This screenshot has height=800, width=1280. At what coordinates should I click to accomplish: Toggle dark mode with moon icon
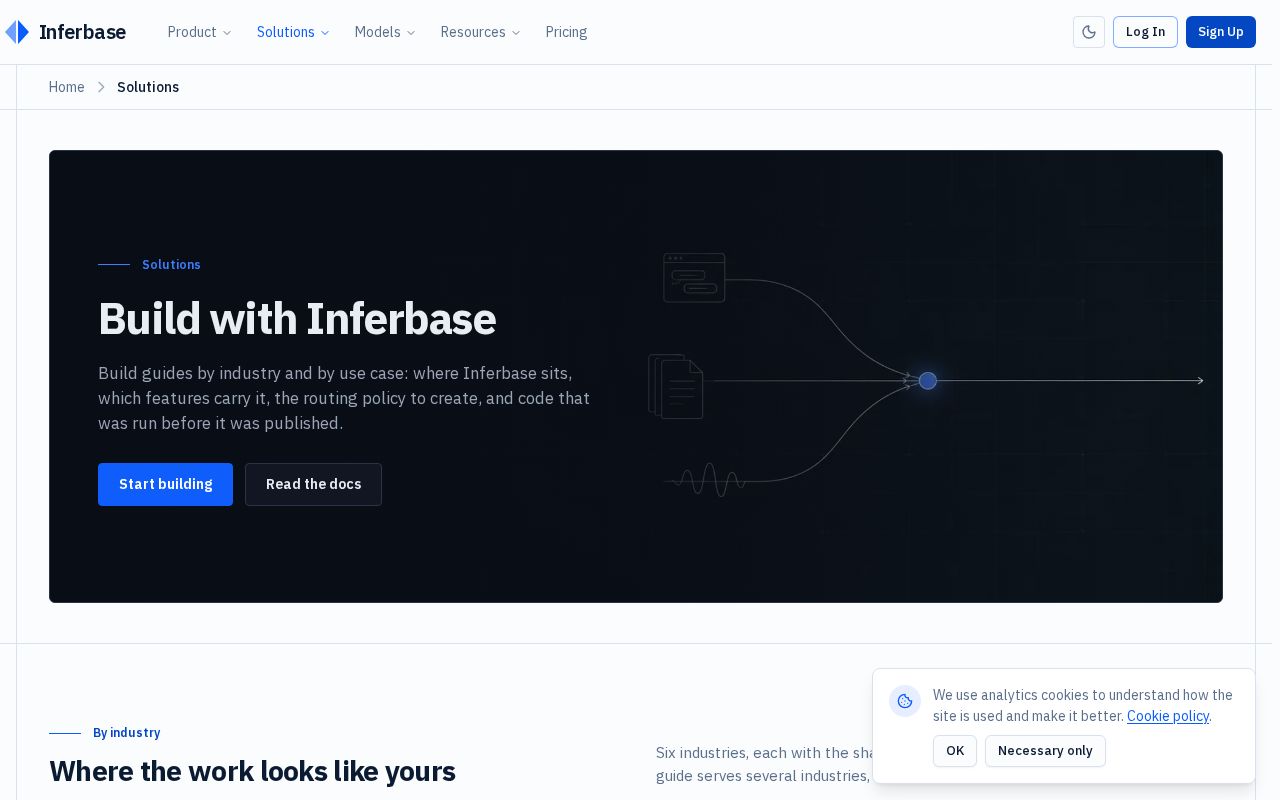click(1089, 32)
